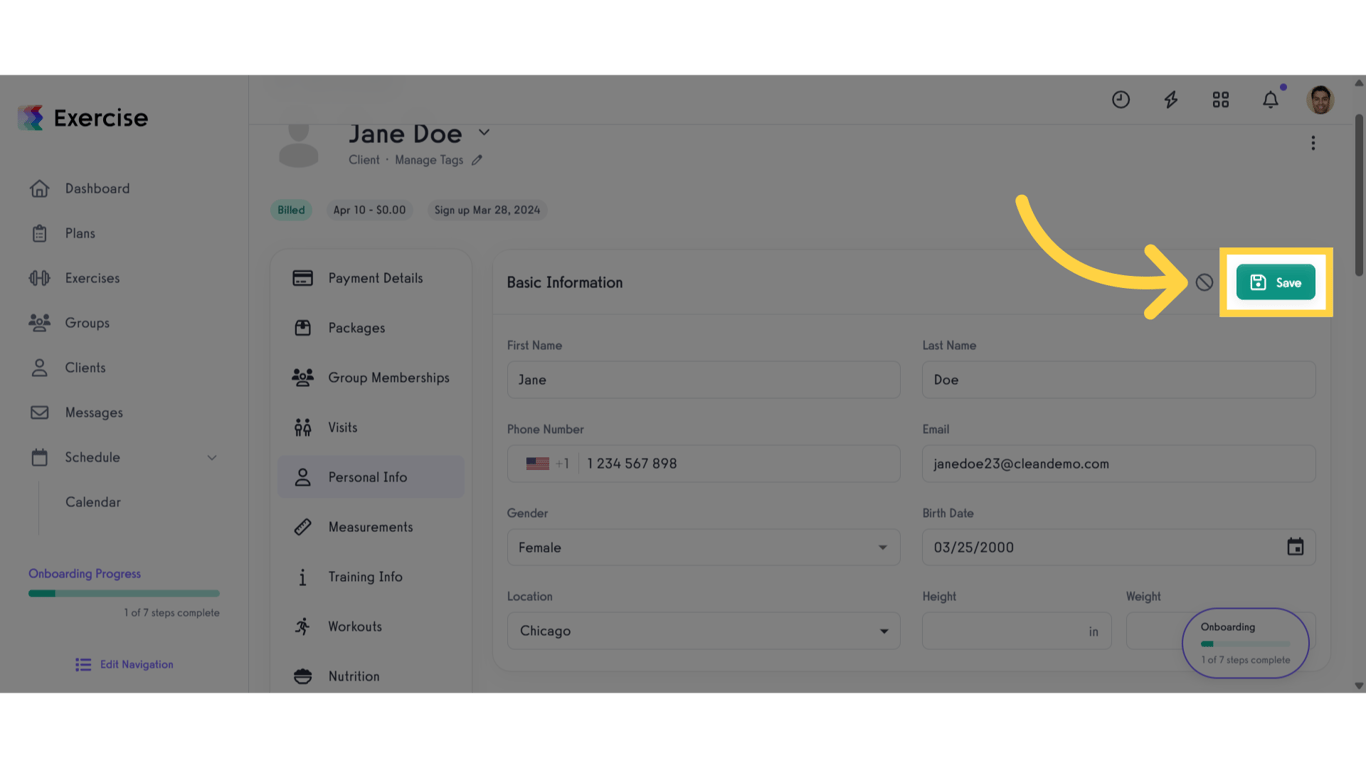Click the Onboarding Progress link
The height and width of the screenshot is (768, 1366).
coord(85,574)
